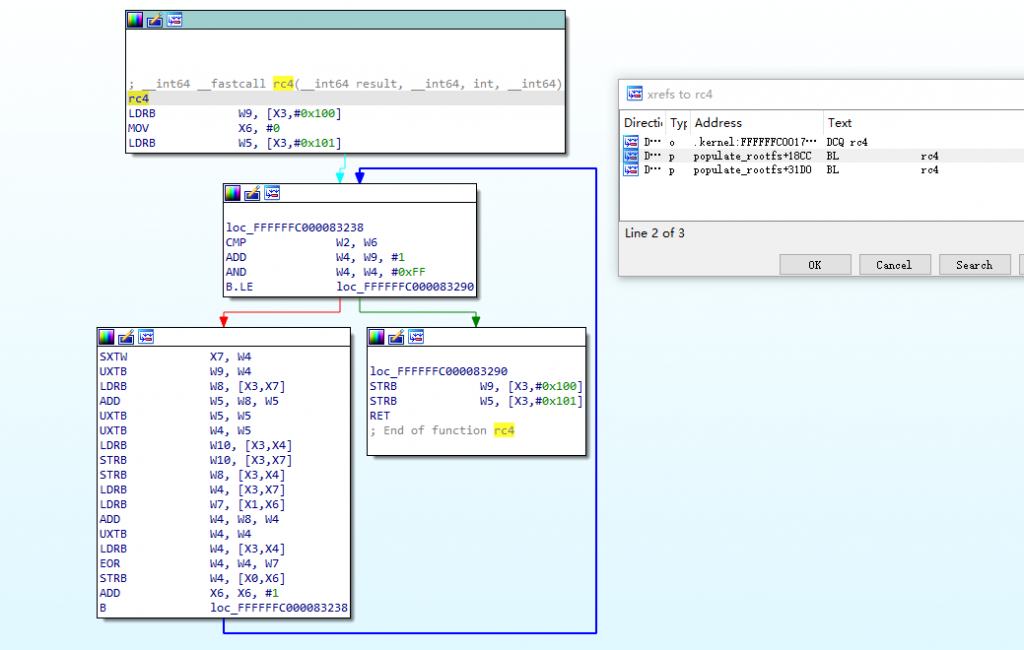Click pencil icon on loc_FFFFFFC000083290 node
The height and width of the screenshot is (650, 1024).
point(396,336)
